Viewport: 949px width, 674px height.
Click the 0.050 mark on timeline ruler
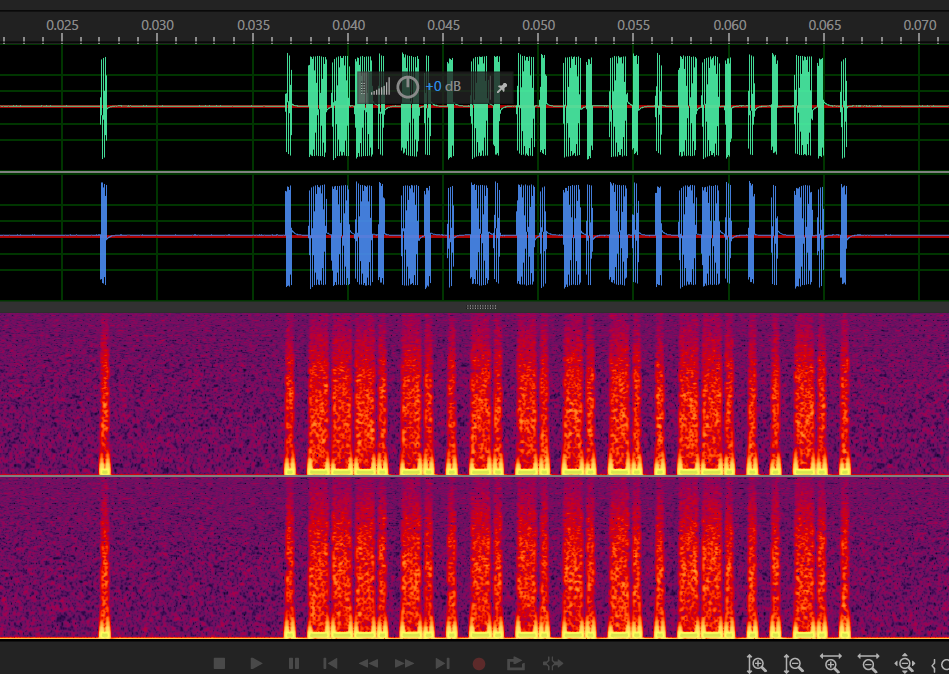click(538, 24)
